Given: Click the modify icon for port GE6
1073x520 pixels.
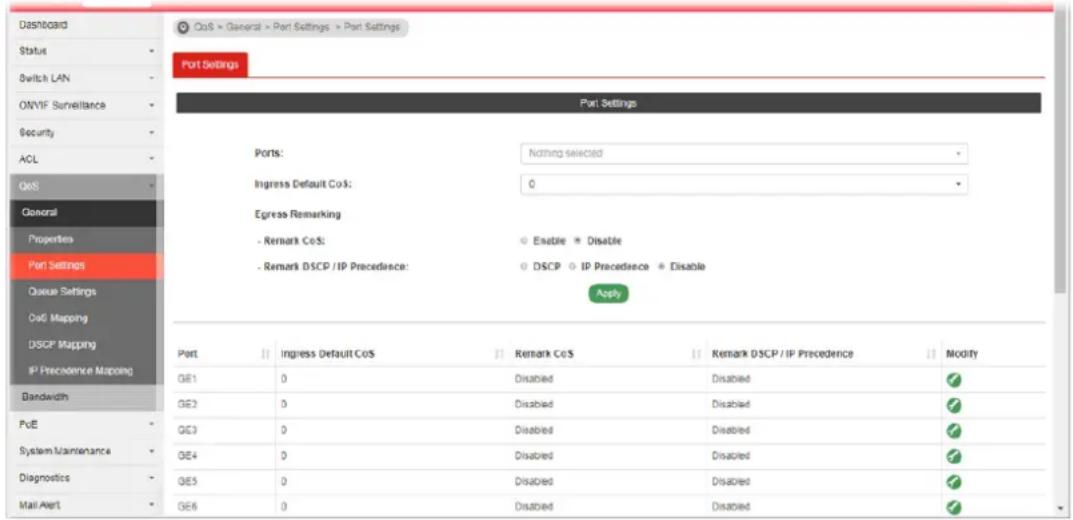Looking at the screenshot, I should click(955, 507).
